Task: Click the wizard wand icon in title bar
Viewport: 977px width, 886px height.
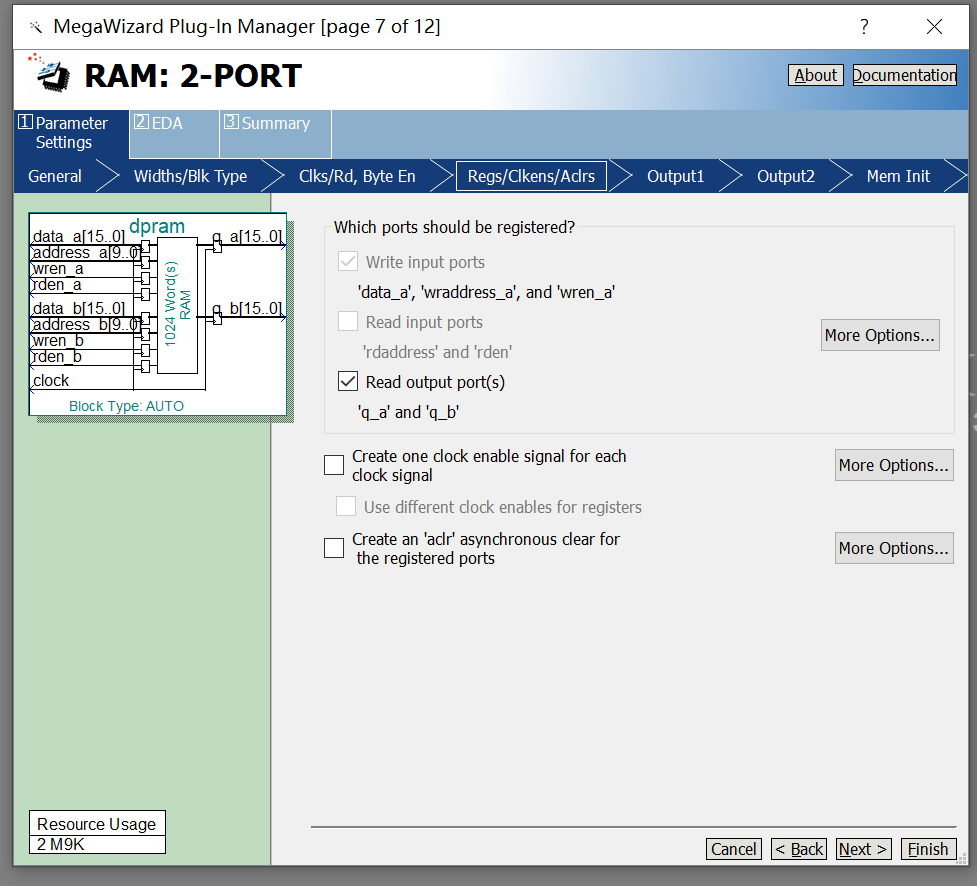Action: coord(35,27)
